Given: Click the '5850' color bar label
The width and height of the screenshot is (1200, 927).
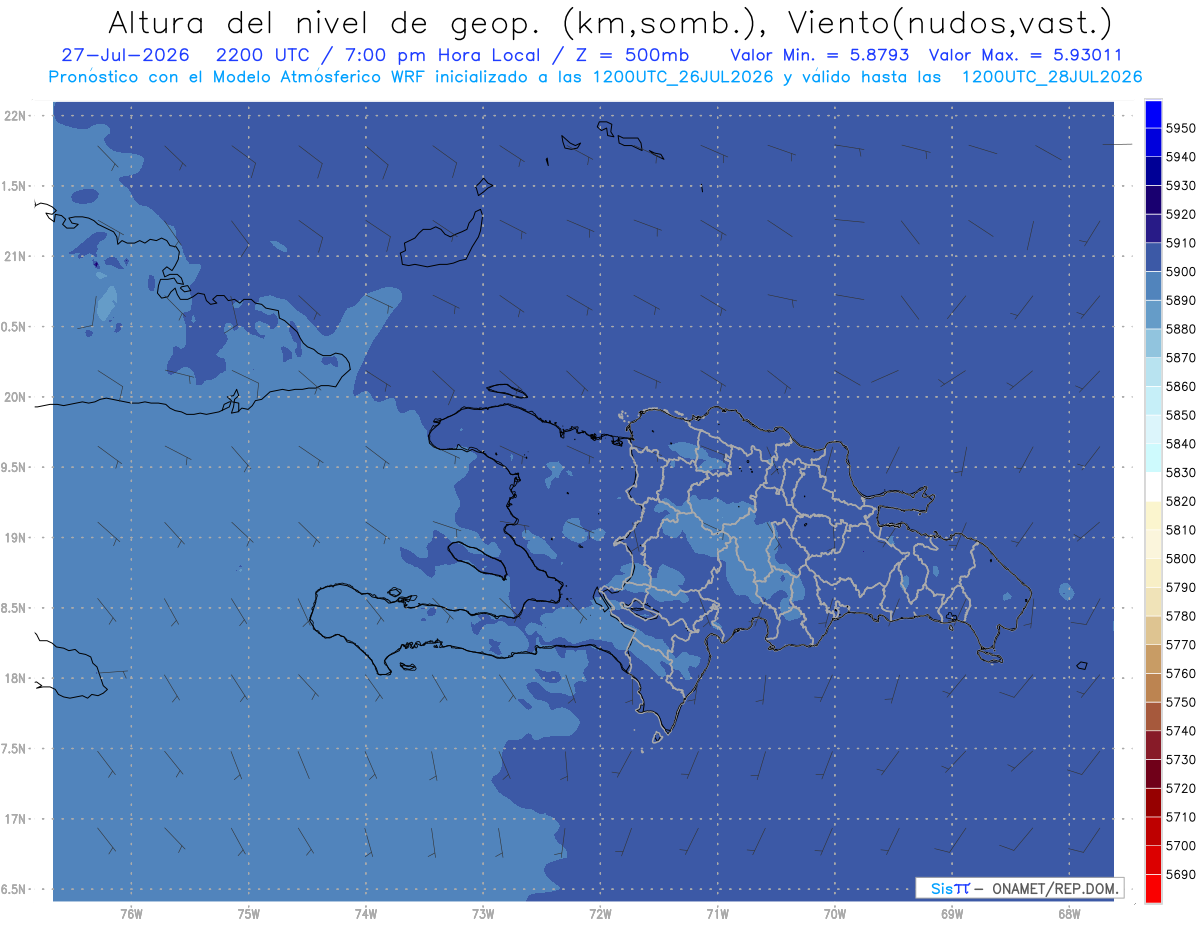Looking at the screenshot, I should [x=1181, y=414].
